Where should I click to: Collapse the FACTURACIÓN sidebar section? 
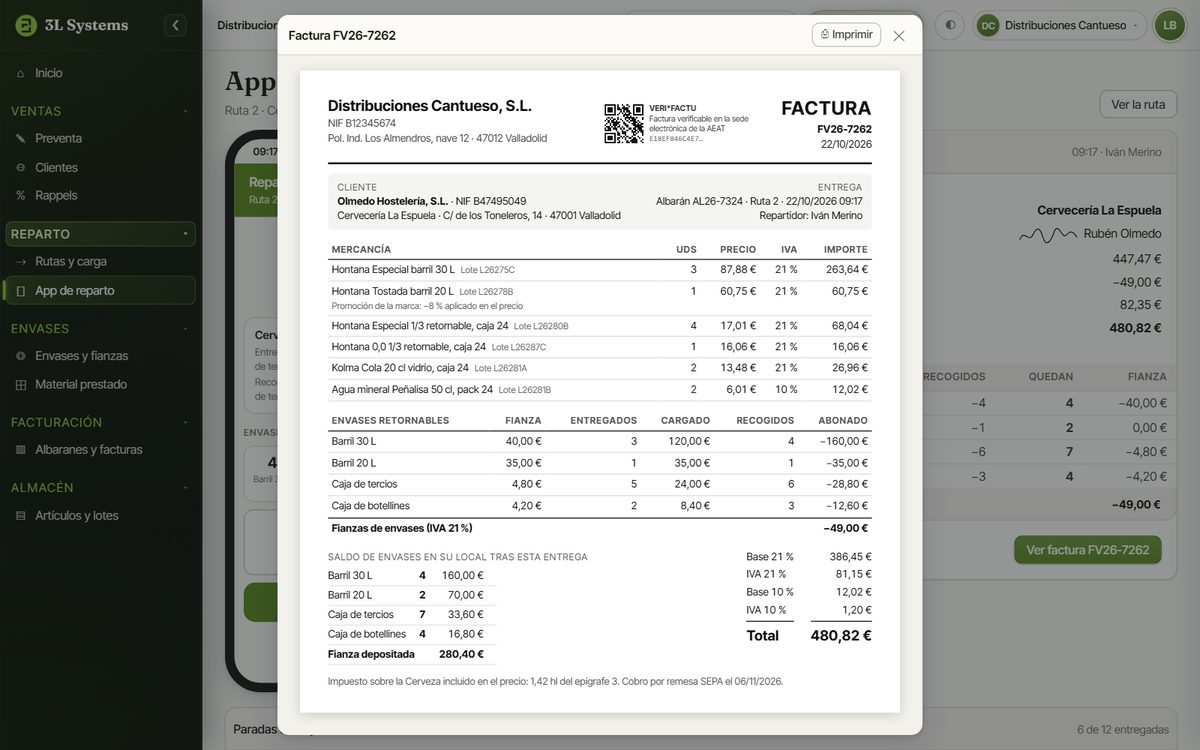pyautogui.click(x=100, y=422)
